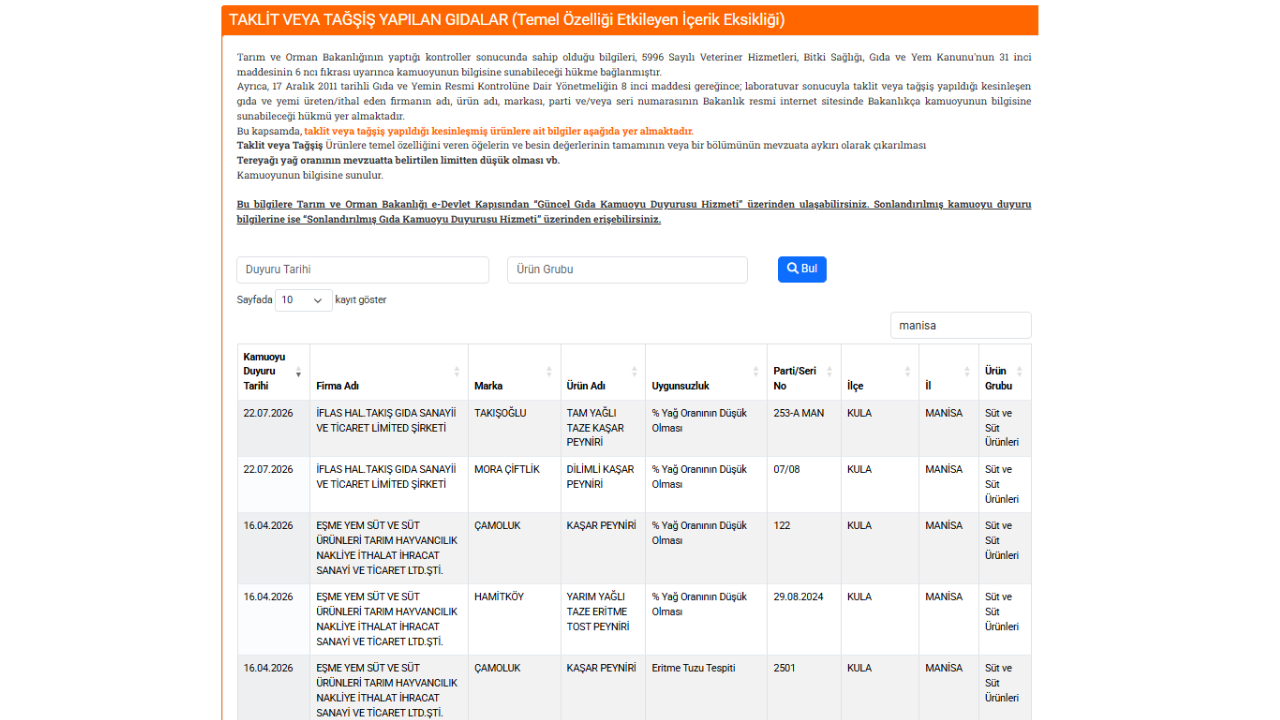Click the orange heading TAKLİT VEYA TAĞŞİŞ YAPILAN GIDALAR

[x=506, y=20]
